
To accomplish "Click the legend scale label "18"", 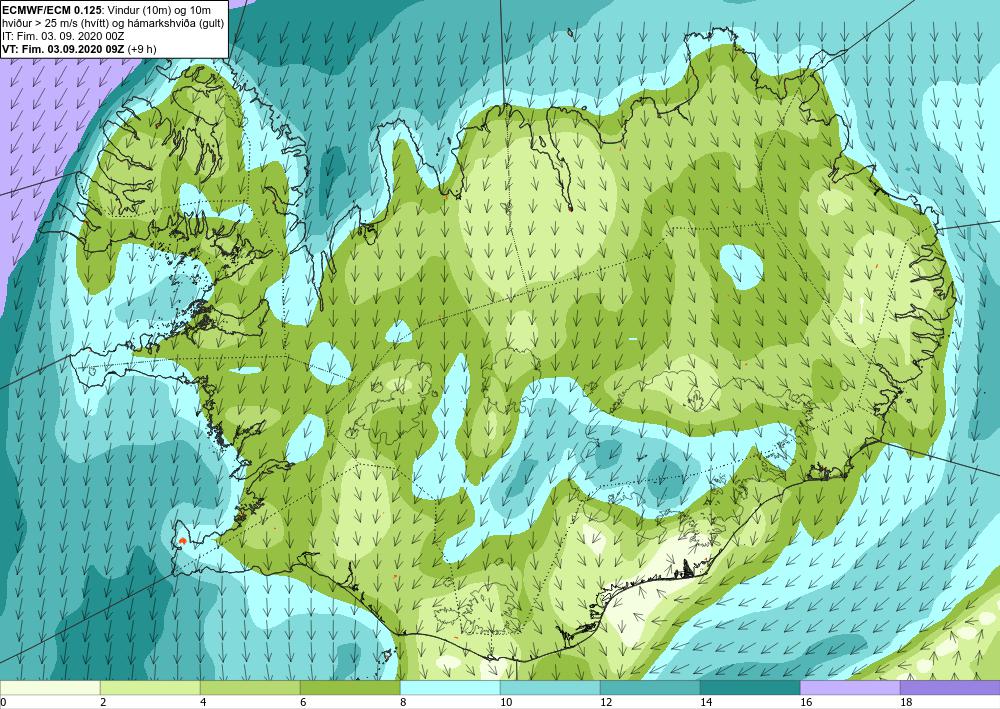I will 906,702.
